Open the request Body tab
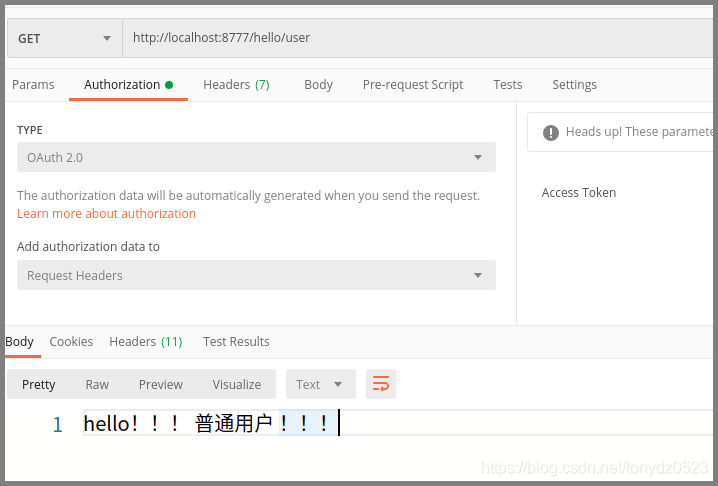 coord(318,85)
